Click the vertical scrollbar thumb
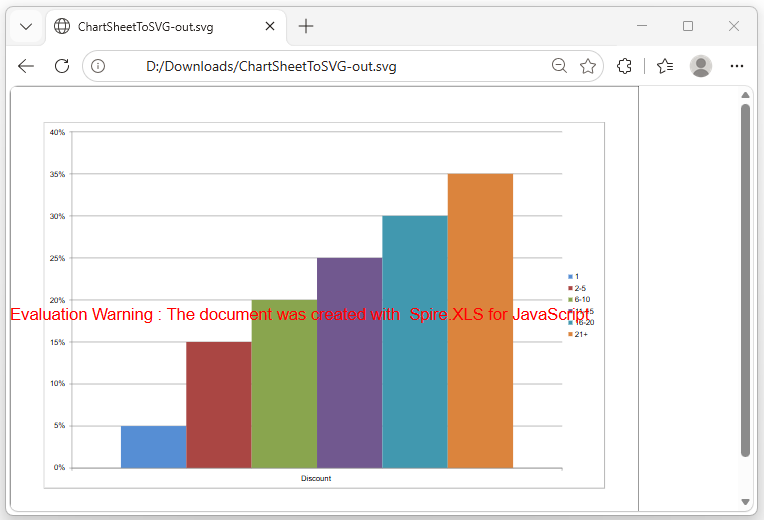 pyautogui.click(x=745, y=280)
